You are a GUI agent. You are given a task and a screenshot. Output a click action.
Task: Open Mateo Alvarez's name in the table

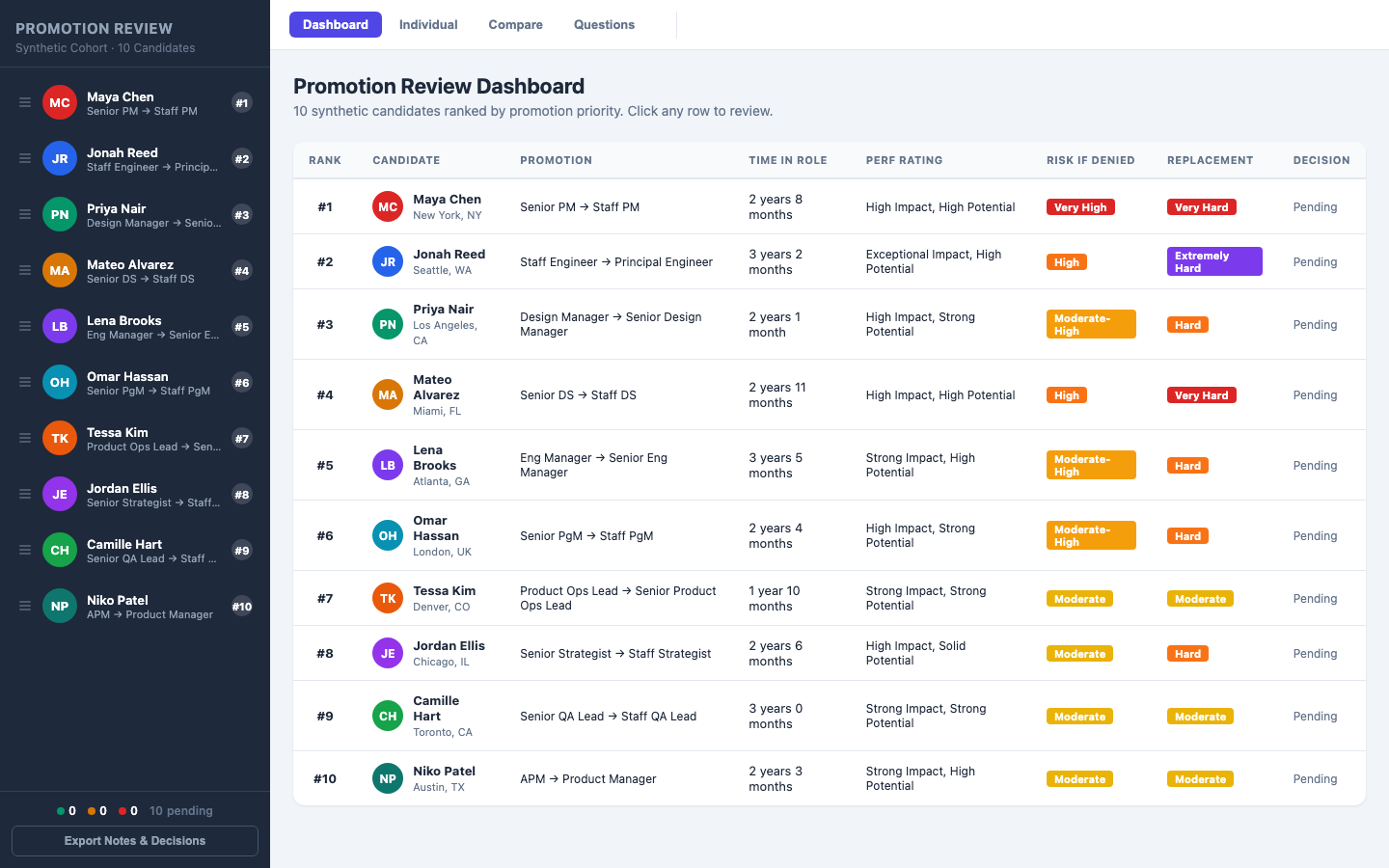[x=436, y=388]
